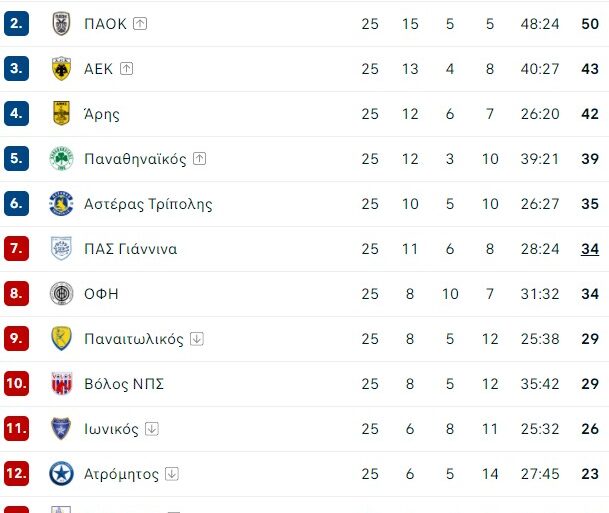609x513 pixels.
Task: Click the Βόλος ΝΠΣ striped crest
Action: [x=62, y=384]
